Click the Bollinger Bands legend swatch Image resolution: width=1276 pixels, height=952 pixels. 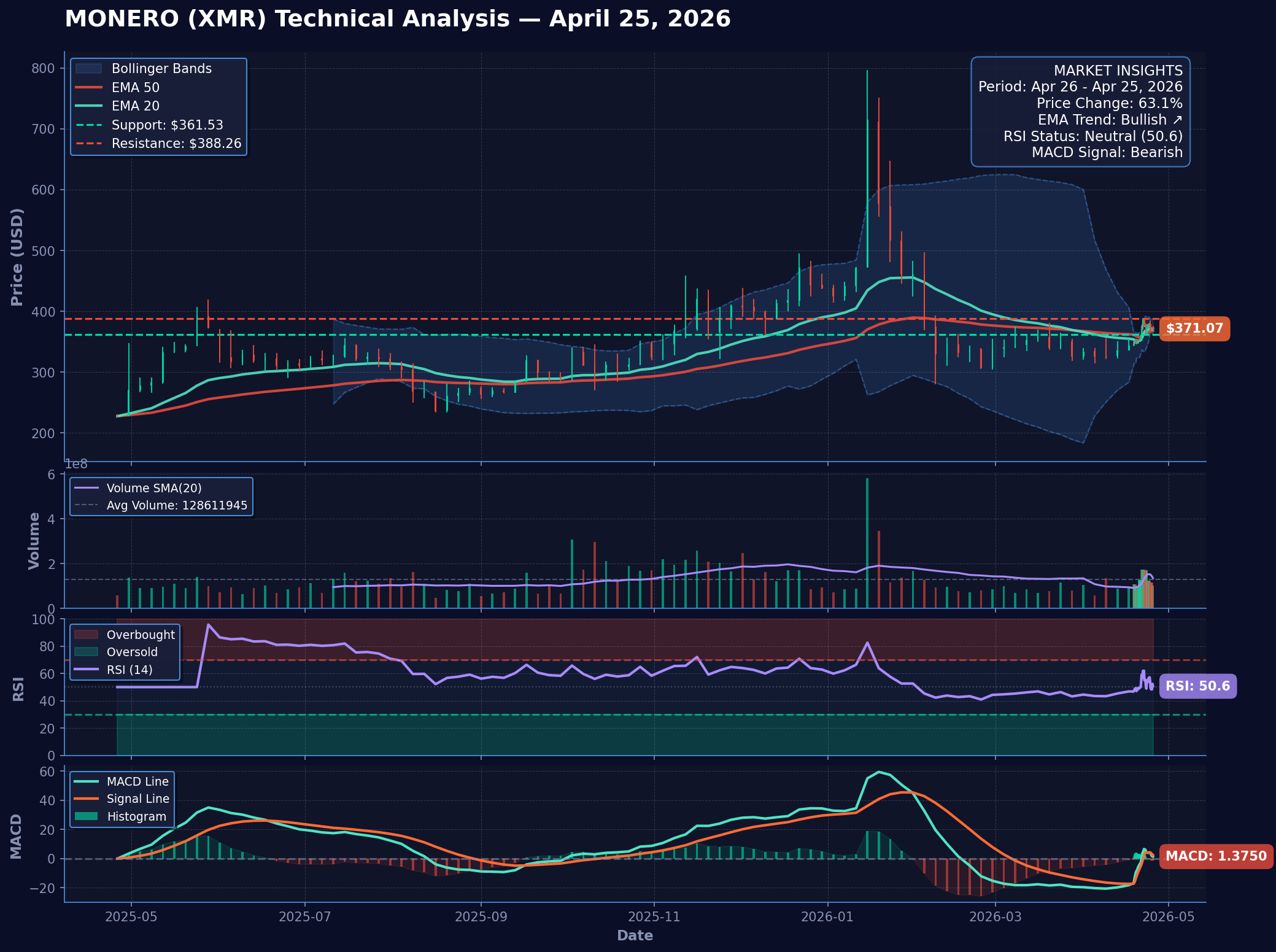click(88, 69)
